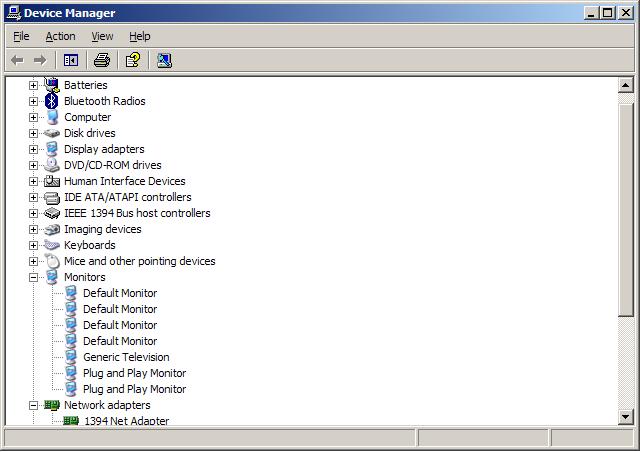
Task: Click the DVD/CD-ROM drives icon
Action: coord(52,165)
